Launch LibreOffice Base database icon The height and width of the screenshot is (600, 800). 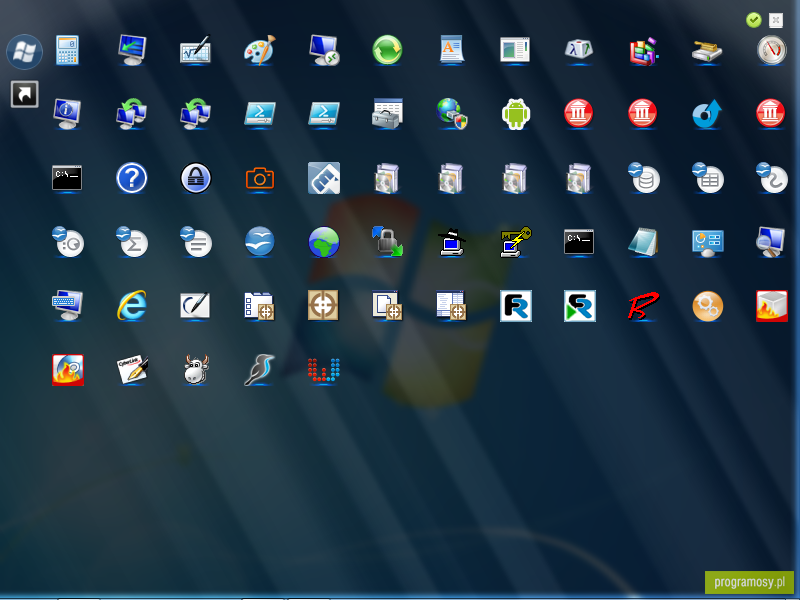click(643, 178)
